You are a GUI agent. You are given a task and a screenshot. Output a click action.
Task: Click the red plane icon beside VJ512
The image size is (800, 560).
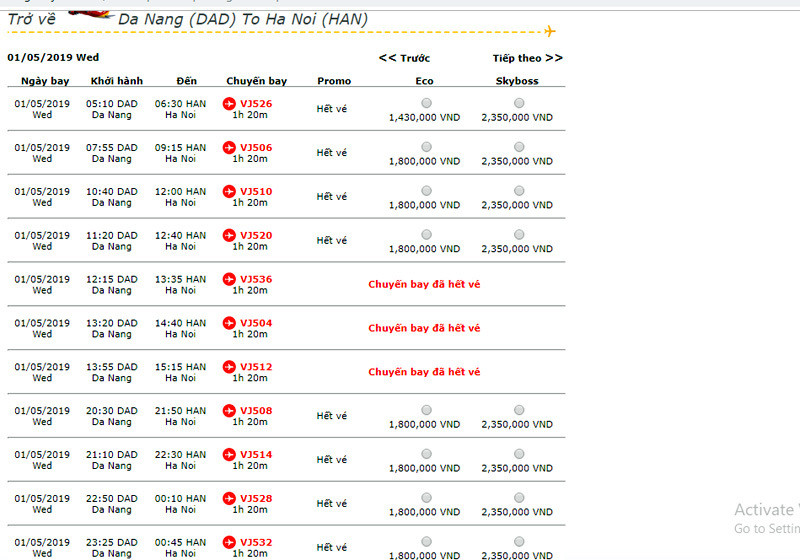tap(229, 367)
